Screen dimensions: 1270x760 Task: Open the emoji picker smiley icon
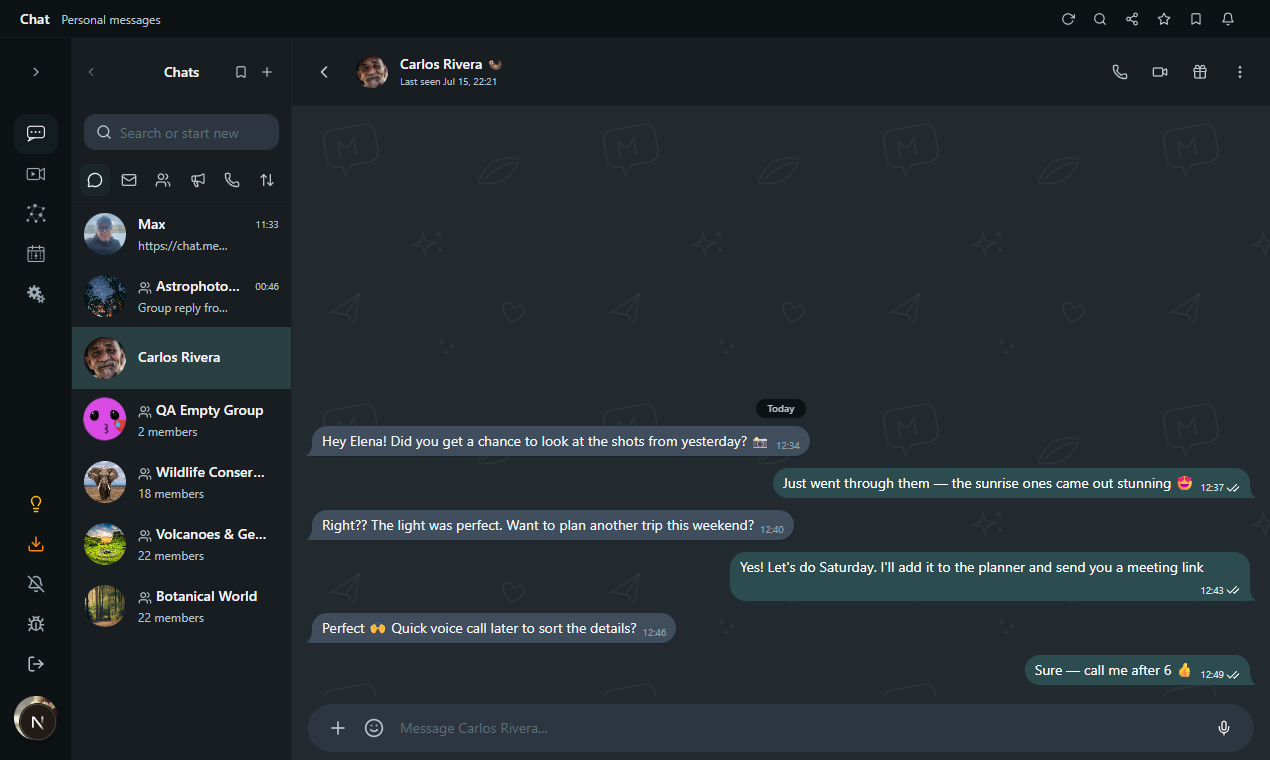374,728
